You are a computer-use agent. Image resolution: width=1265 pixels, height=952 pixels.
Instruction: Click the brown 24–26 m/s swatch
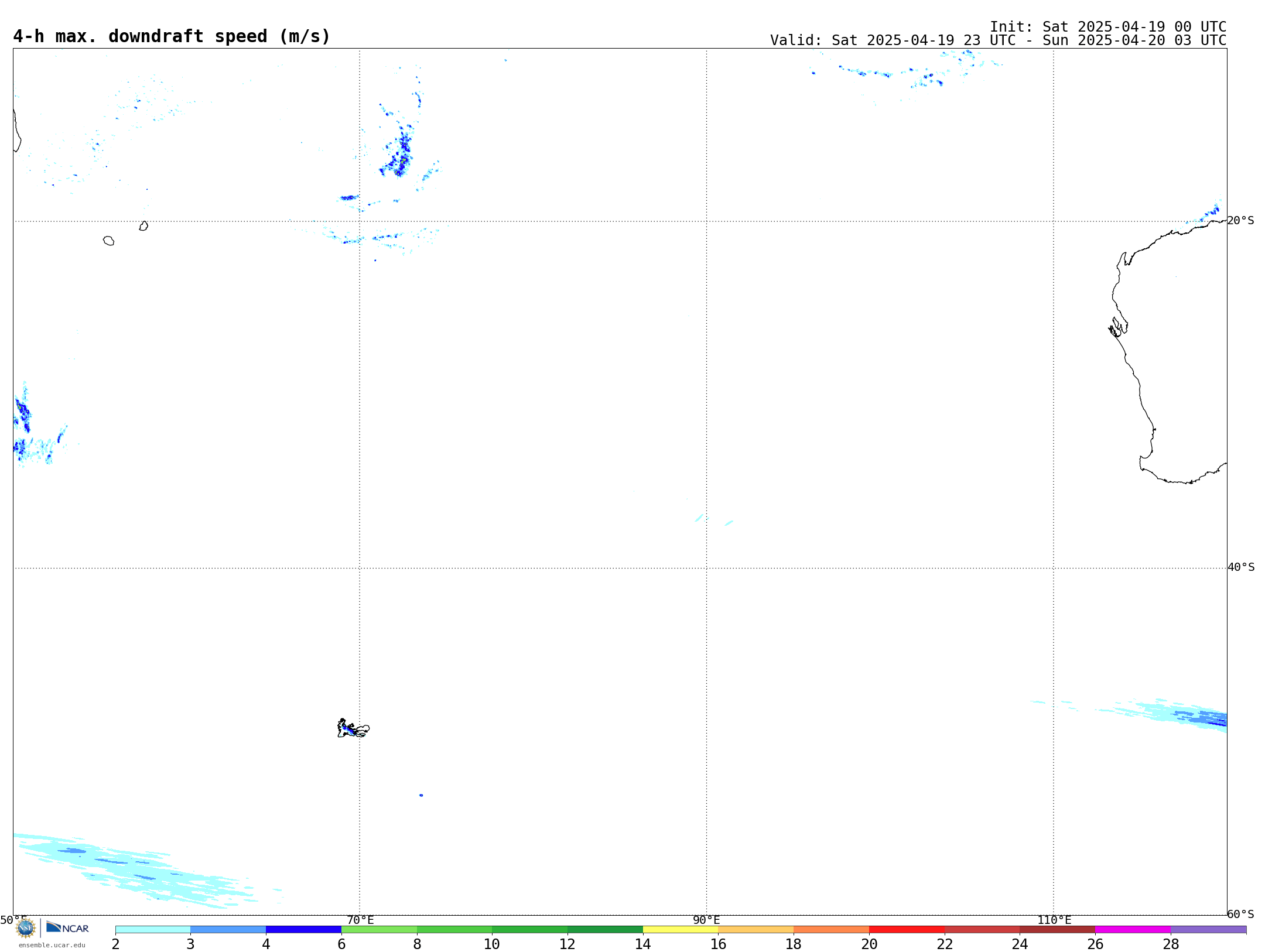1058,930
